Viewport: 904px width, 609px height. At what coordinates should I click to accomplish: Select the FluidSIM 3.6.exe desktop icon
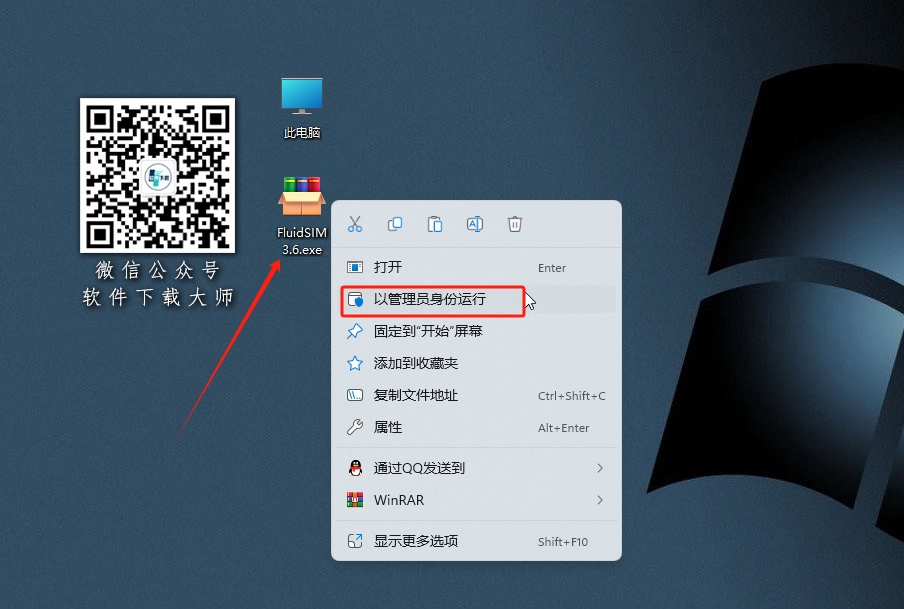pos(300,200)
